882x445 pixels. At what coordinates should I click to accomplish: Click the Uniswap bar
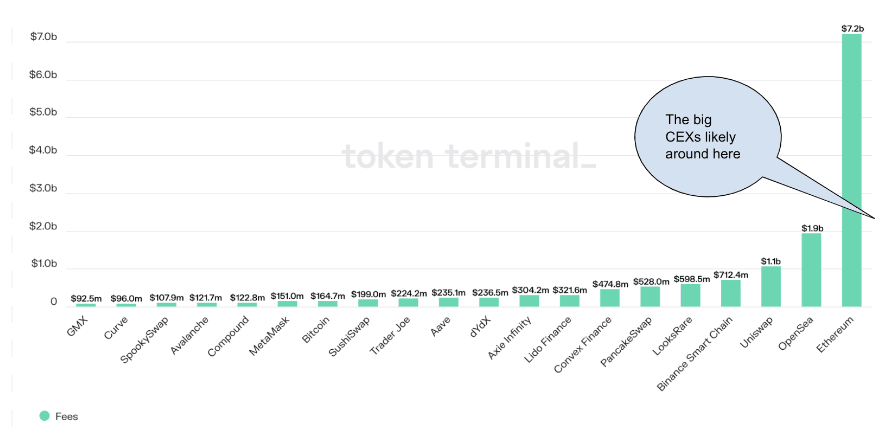click(771, 286)
